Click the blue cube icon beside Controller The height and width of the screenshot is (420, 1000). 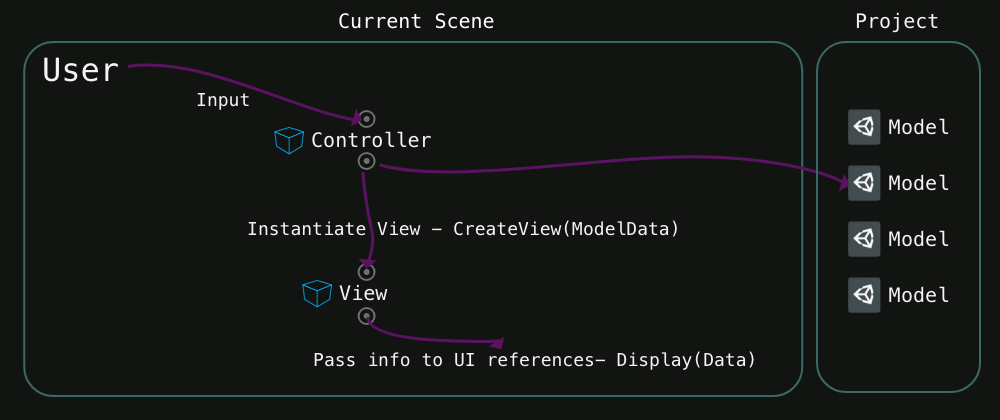pos(288,141)
